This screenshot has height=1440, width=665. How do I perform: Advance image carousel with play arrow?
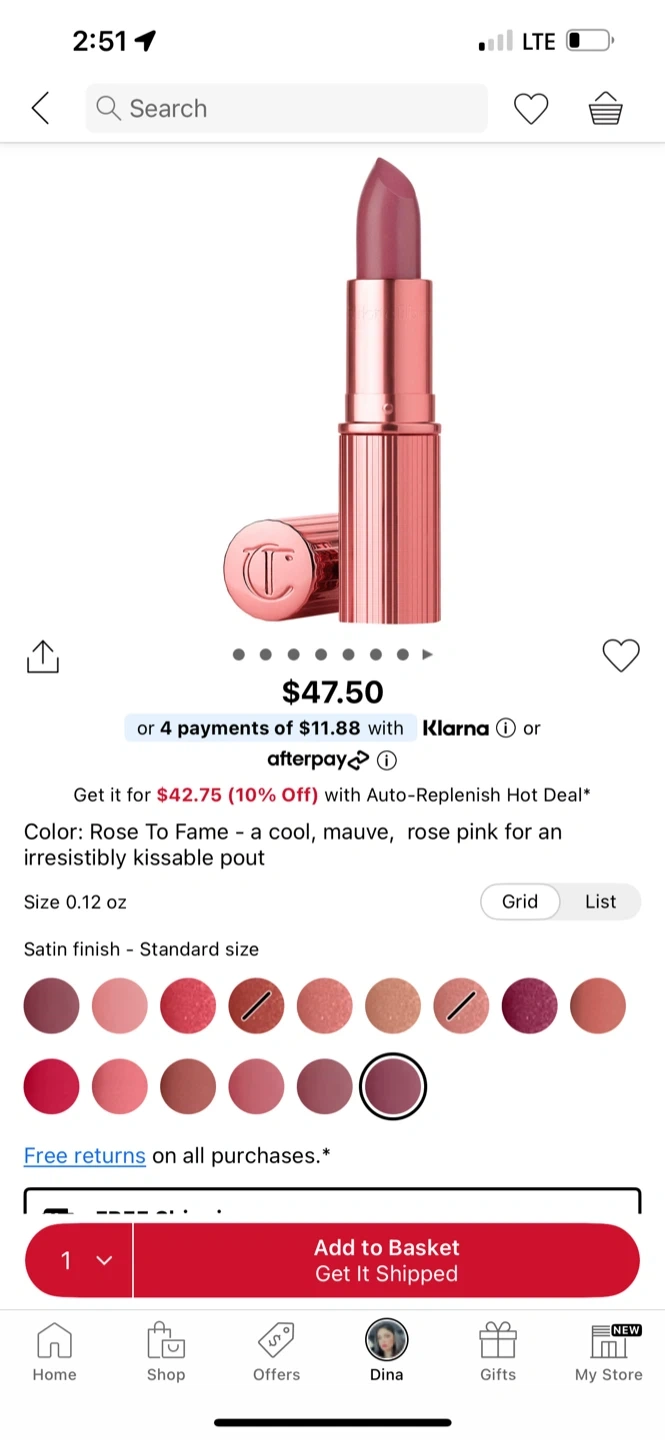[428, 655]
